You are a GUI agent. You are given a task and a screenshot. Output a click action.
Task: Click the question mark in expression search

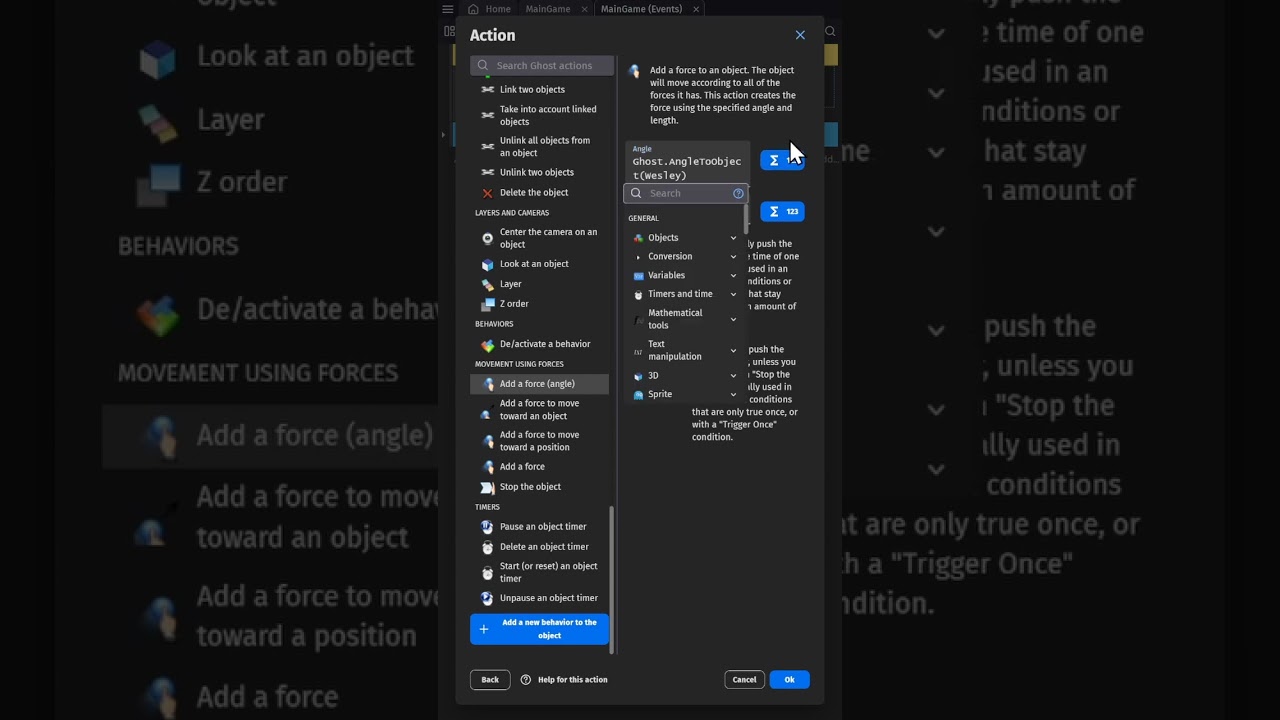(739, 193)
